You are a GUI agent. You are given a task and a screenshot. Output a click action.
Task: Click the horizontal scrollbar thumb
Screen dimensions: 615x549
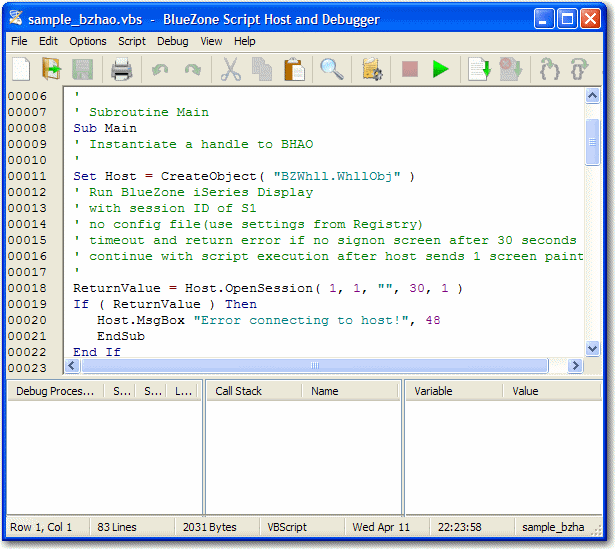pos(315,365)
